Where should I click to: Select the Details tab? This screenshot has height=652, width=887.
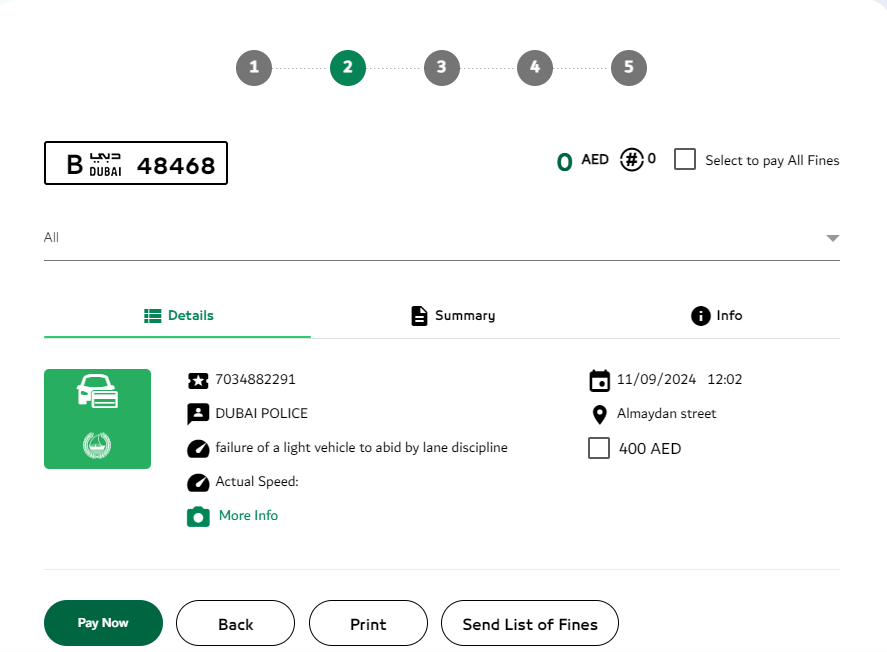click(178, 316)
